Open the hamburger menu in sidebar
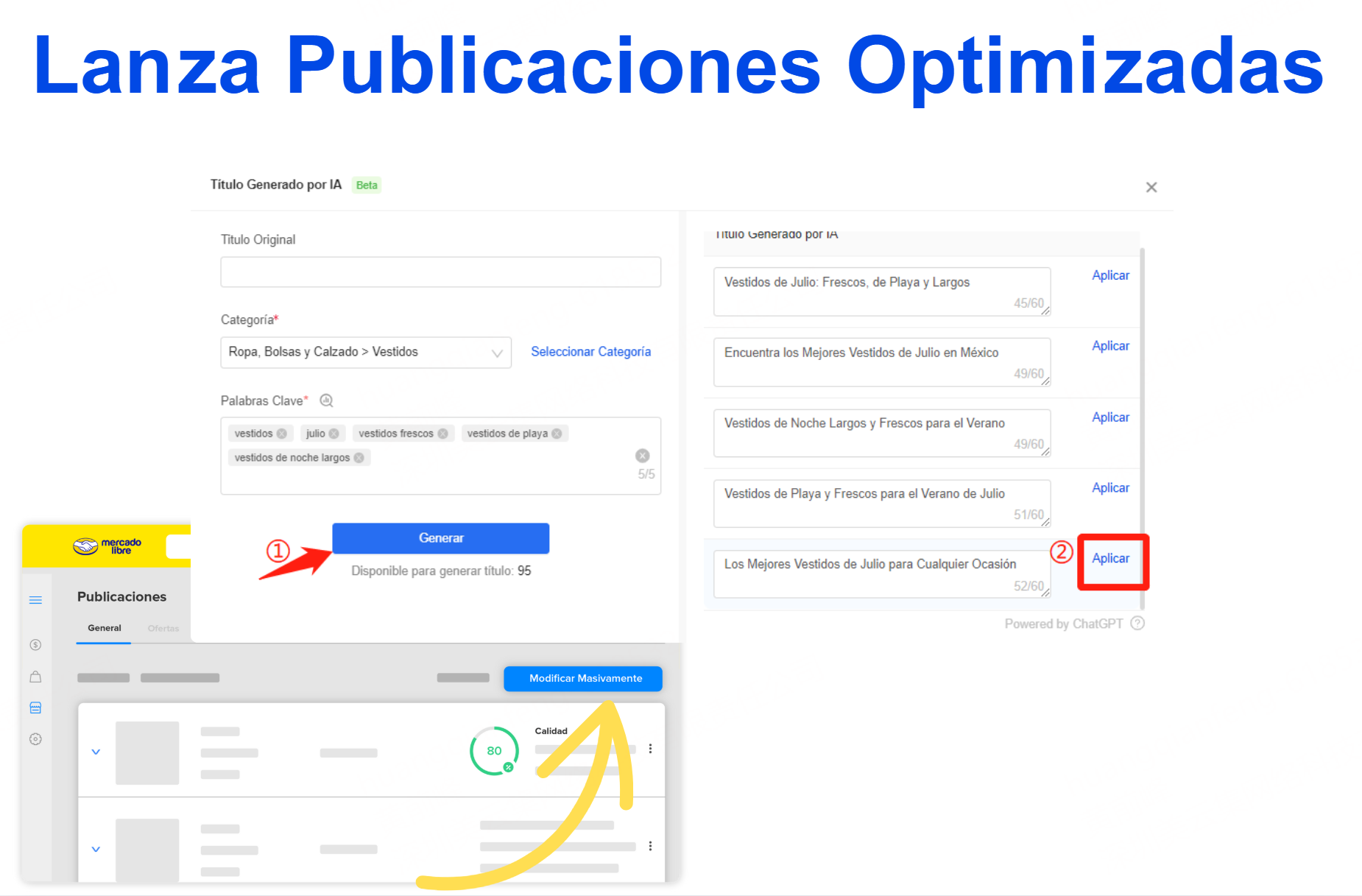 pos(35,600)
